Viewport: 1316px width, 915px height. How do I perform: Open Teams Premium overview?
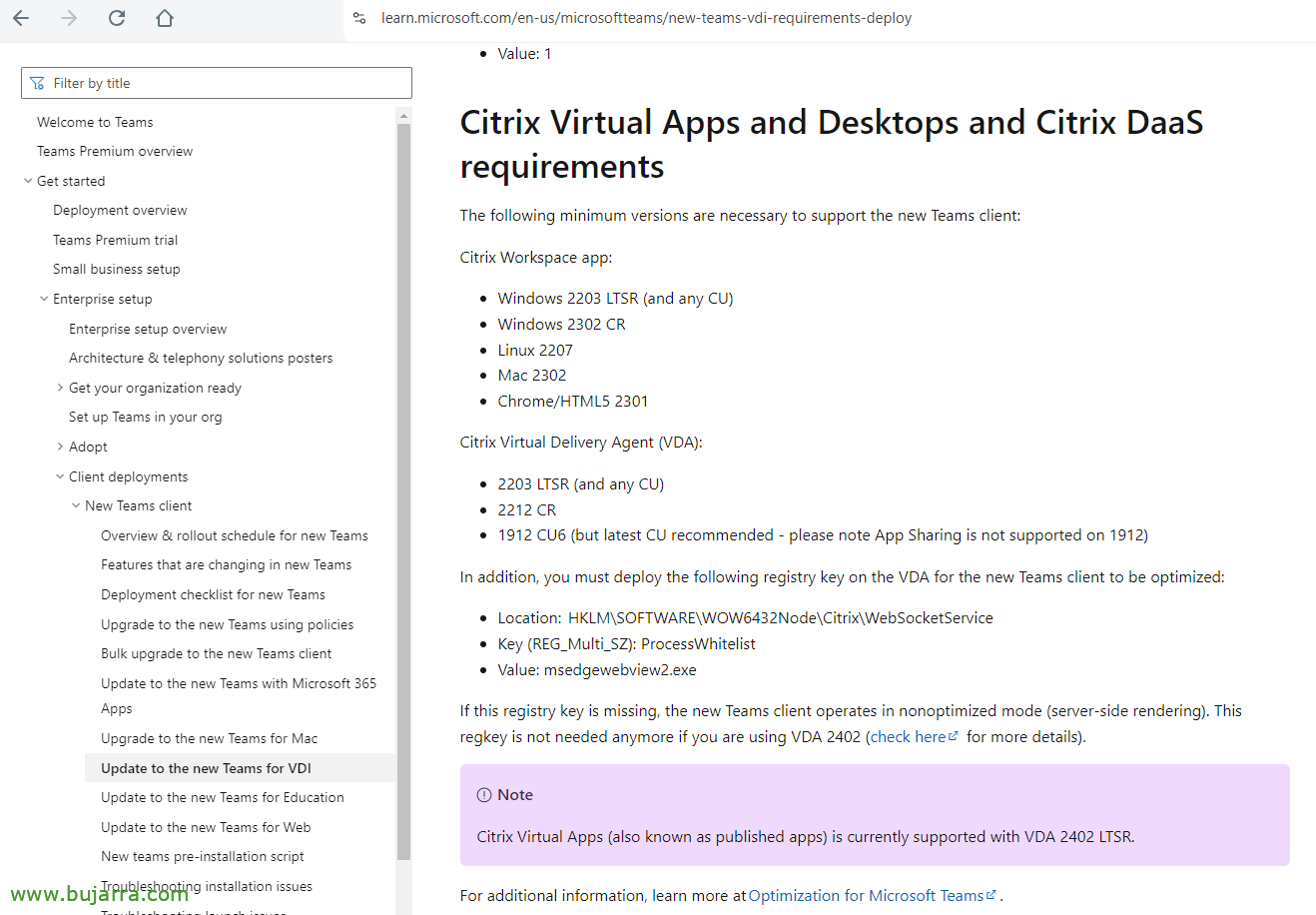(x=115, y=151)
